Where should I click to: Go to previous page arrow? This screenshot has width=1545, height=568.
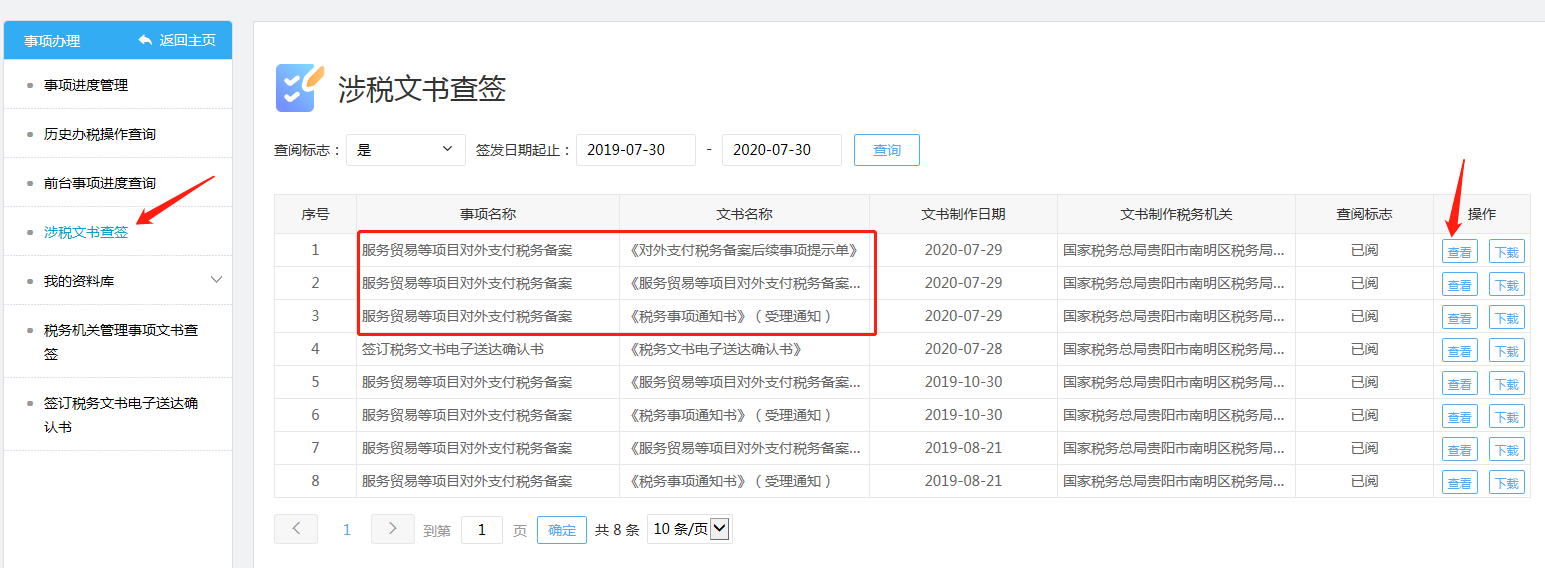click(296, 529)
